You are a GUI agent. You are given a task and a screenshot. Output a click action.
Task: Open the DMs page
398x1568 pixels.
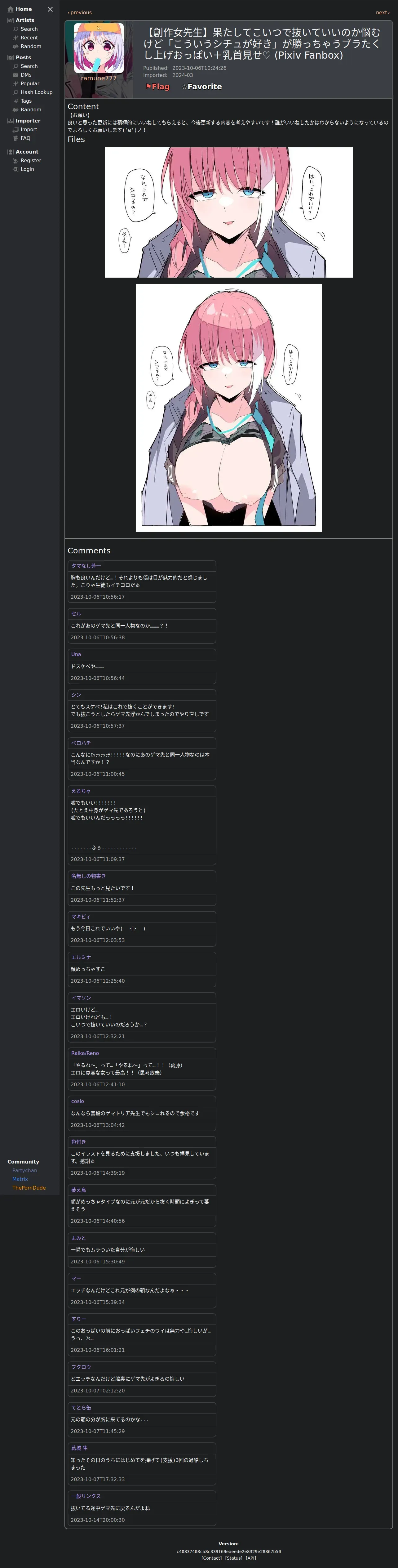[25, 75]
